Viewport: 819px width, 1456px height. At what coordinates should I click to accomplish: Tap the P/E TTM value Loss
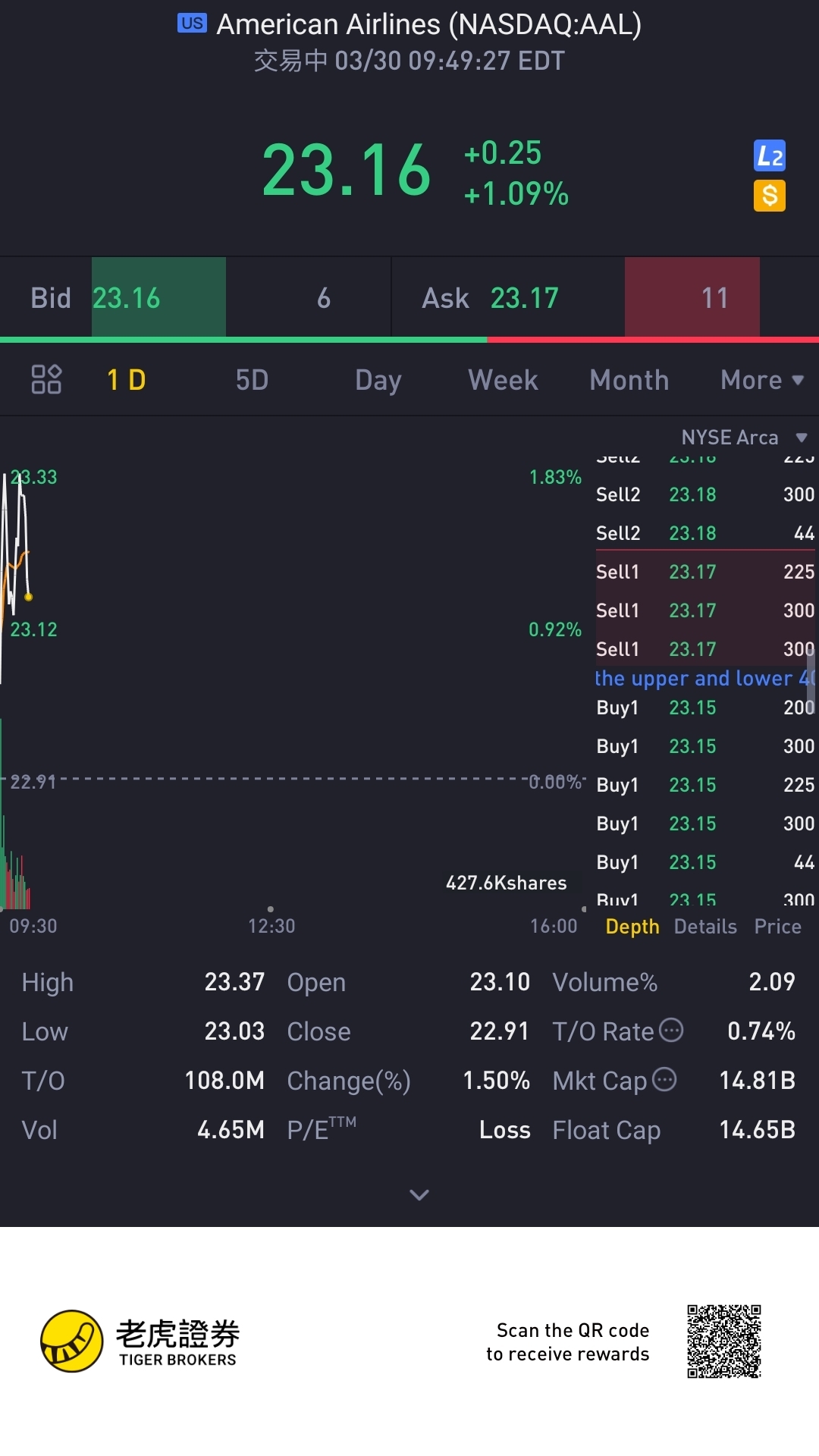point(505,1130)
